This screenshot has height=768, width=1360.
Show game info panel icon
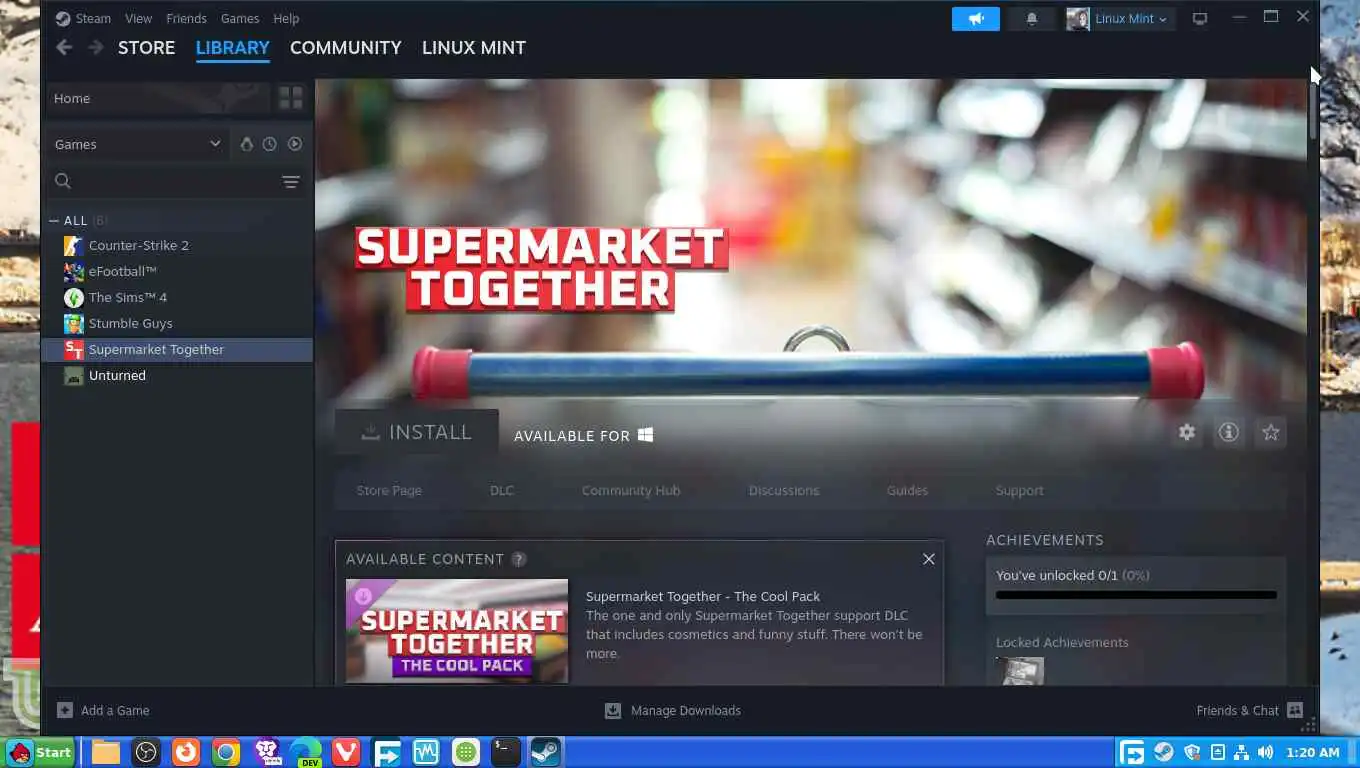point(1229,432)
